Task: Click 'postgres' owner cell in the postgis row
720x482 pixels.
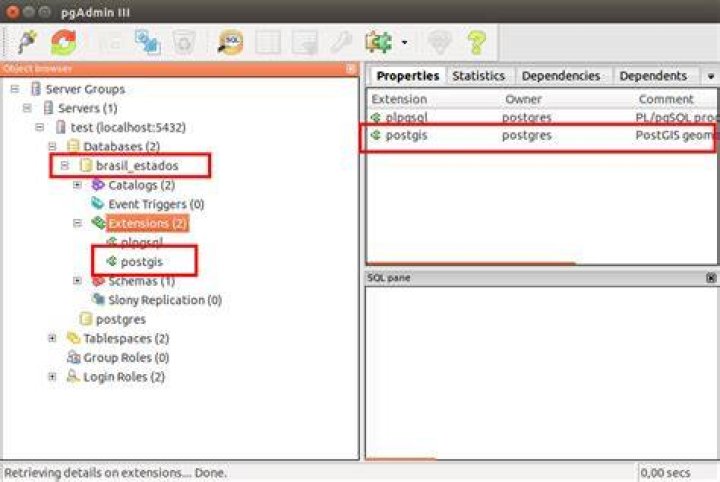Action: (x=527, y=135)
